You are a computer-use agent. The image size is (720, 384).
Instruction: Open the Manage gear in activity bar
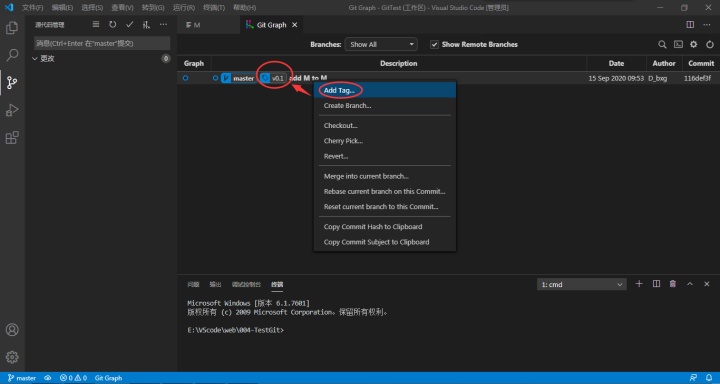tap(12, 357)
